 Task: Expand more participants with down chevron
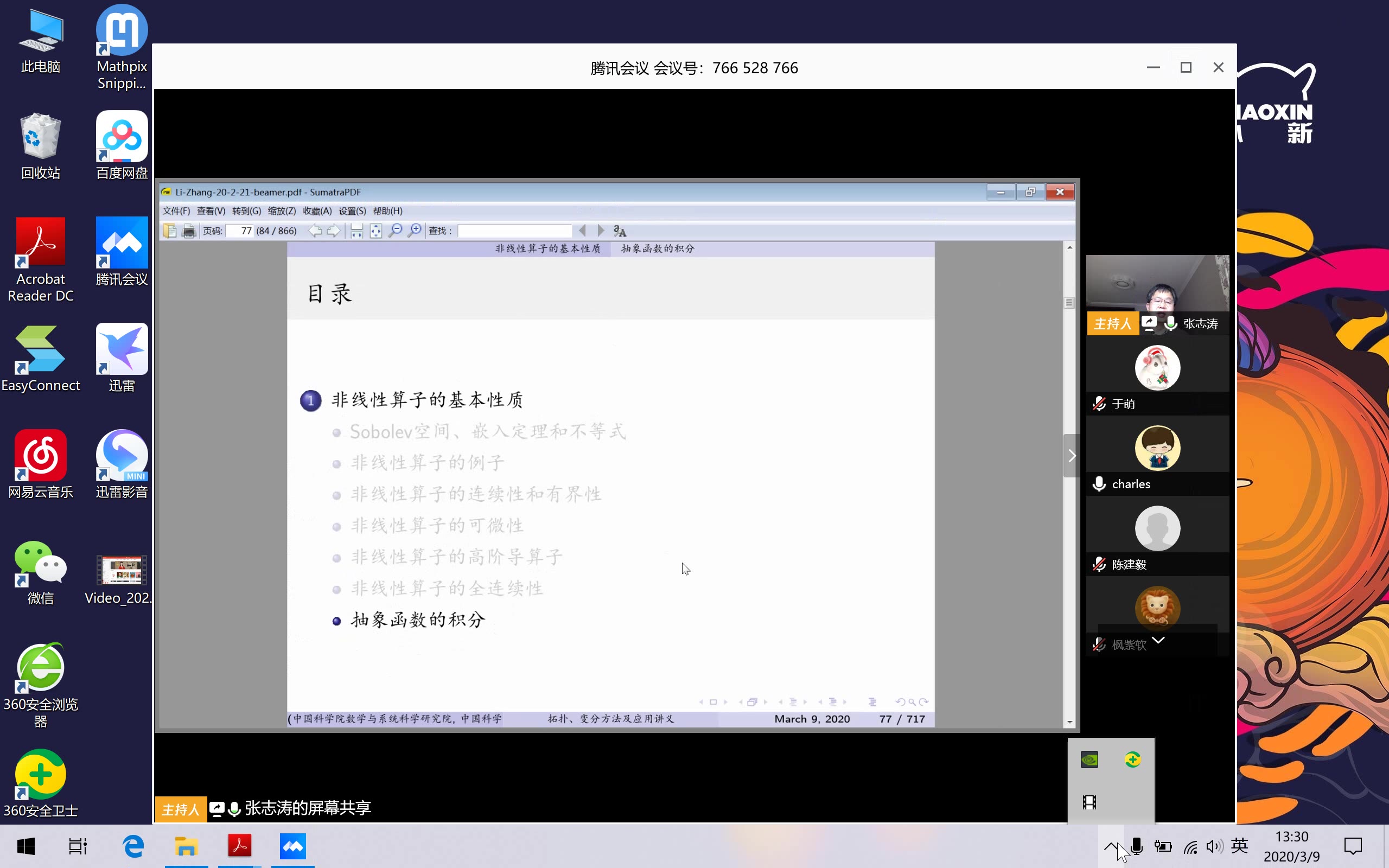(1158, 640)
